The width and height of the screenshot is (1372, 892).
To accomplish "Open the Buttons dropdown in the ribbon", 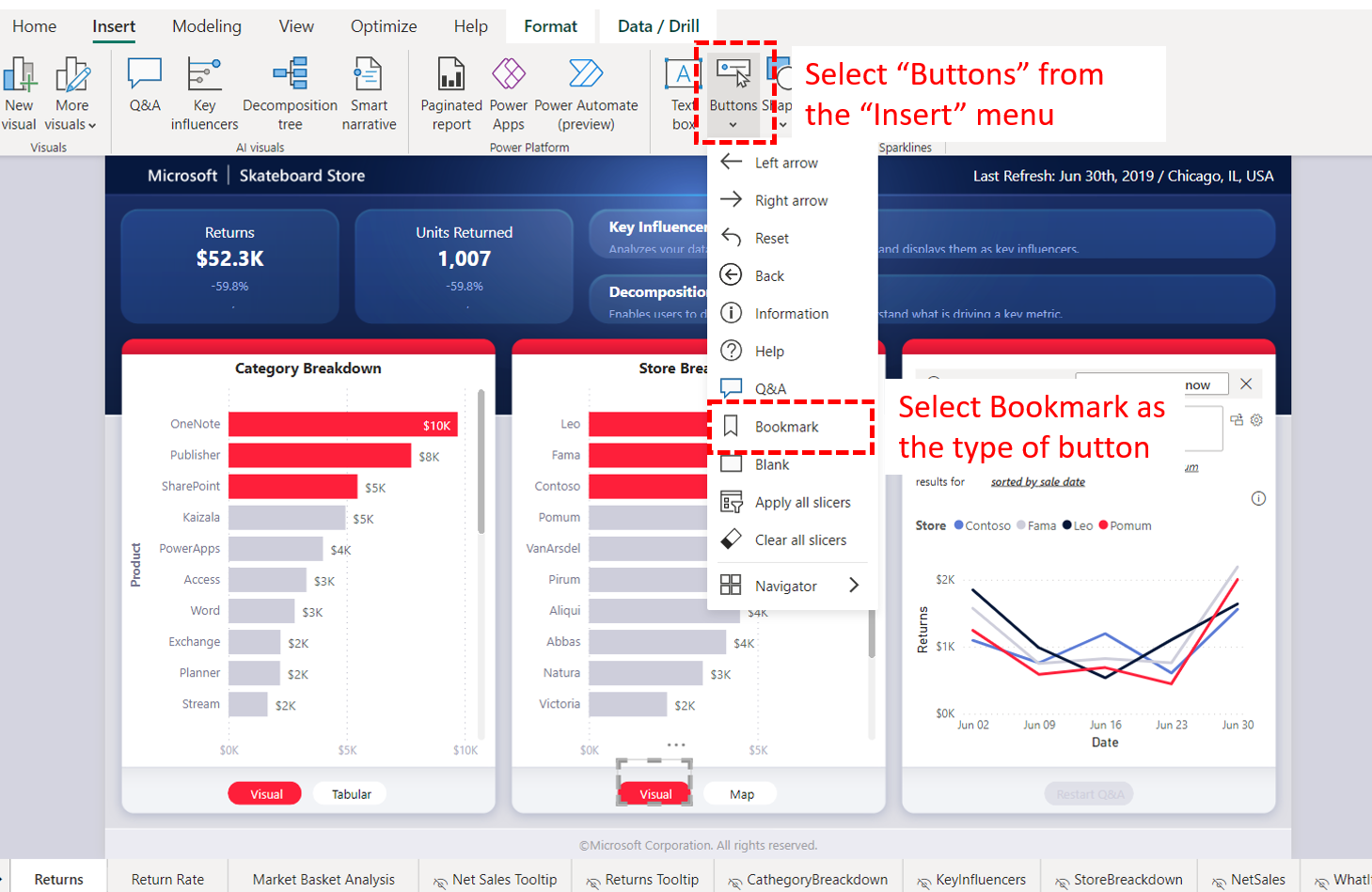I will pyautogui.click(x=733, y=93).
